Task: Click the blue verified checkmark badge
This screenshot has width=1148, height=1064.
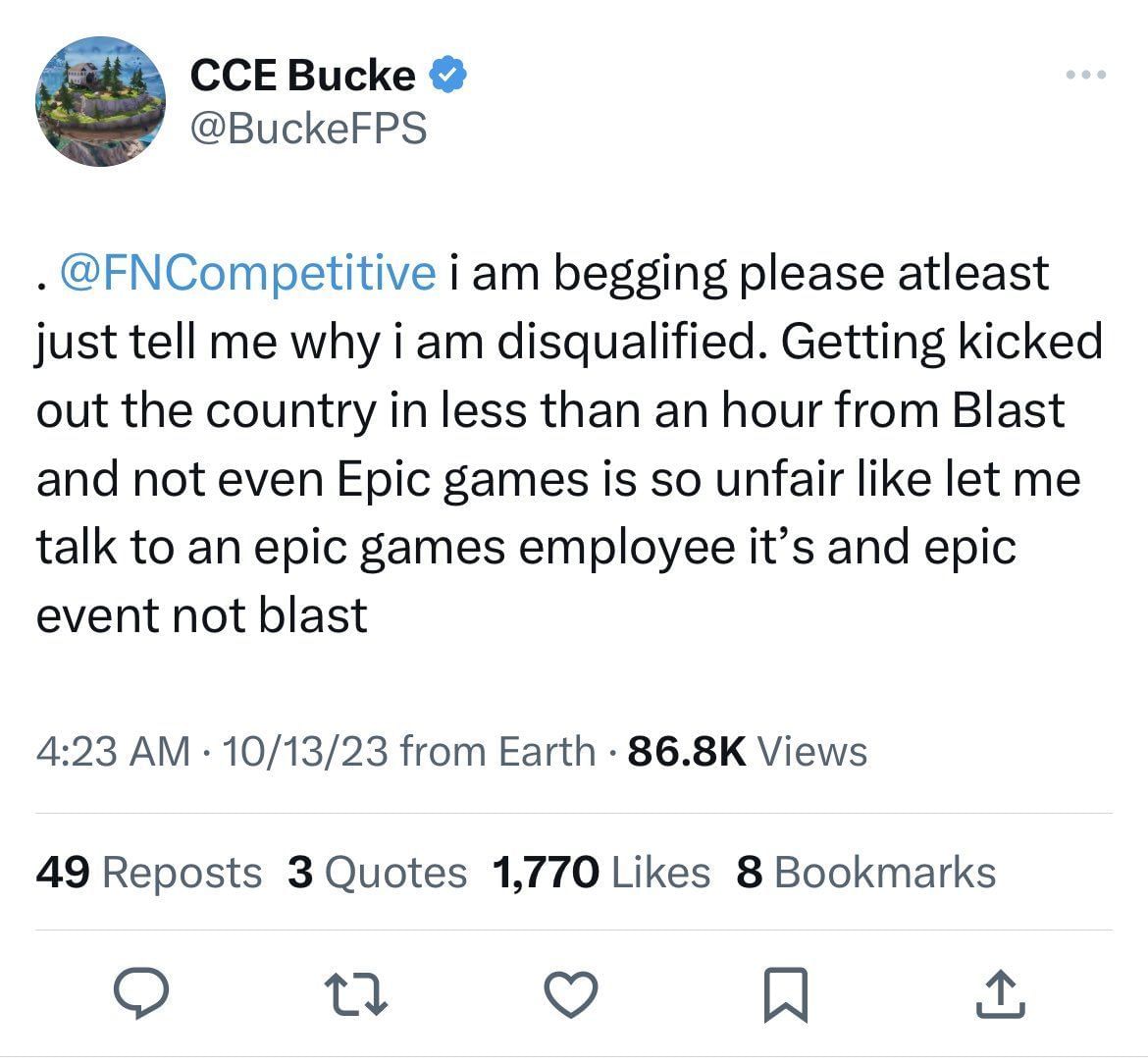Action: click(x=449, y=73)
